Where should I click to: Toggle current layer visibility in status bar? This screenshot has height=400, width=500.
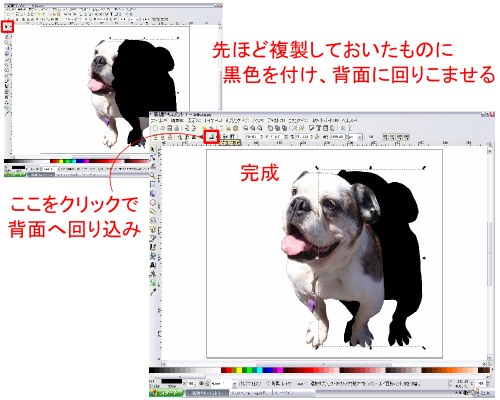[201, 384]
